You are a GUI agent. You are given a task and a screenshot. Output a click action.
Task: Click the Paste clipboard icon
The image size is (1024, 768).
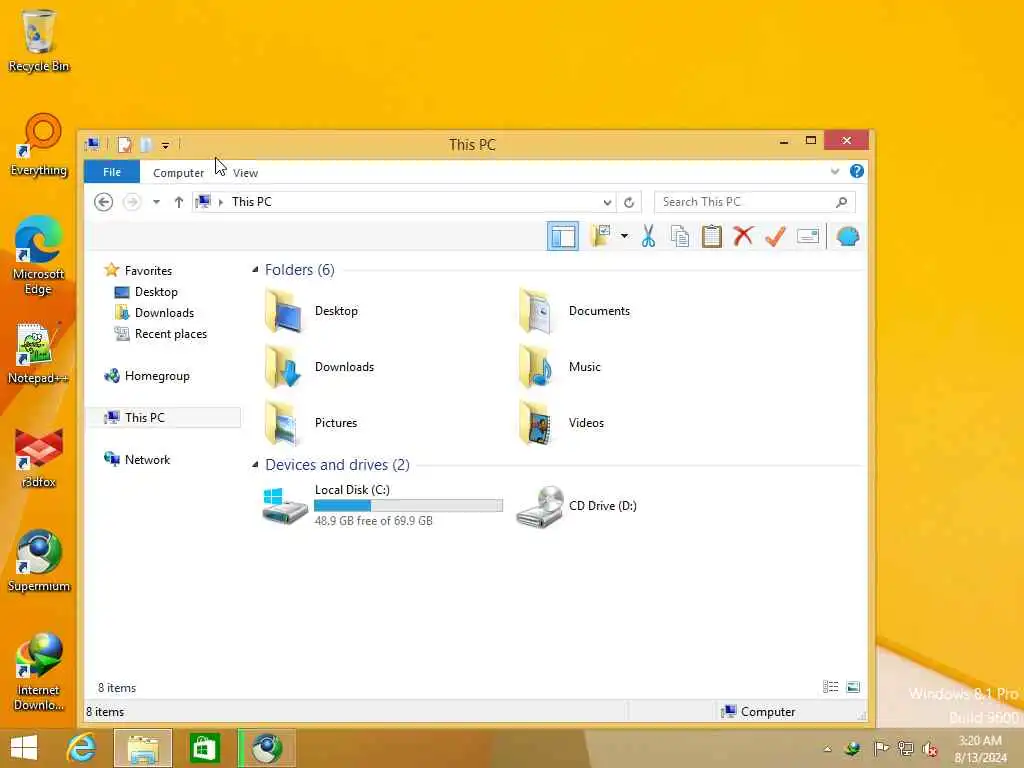pyautogui.click(x=711, y=236)
